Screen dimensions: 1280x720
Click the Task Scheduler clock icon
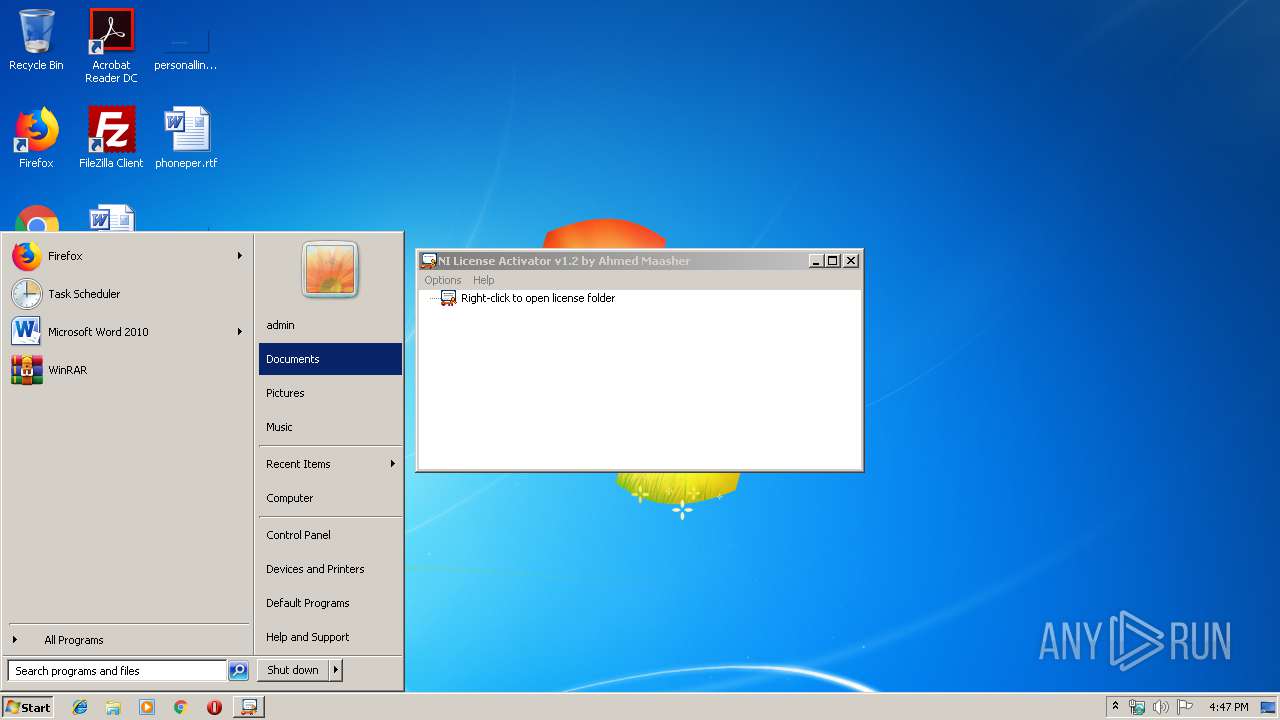pyautogui.click(x=27, y=294)
